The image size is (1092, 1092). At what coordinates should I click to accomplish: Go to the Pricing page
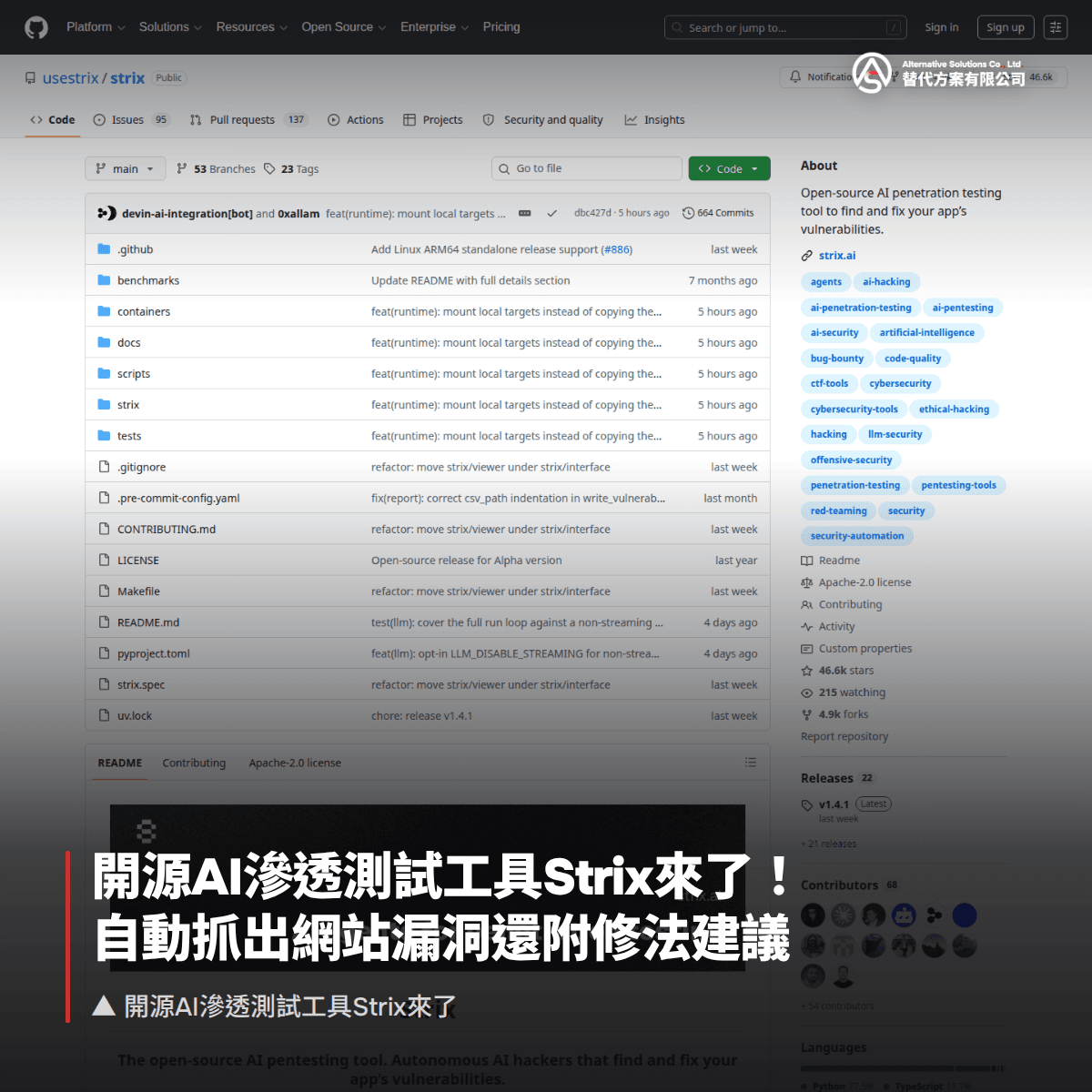(501, 27)
